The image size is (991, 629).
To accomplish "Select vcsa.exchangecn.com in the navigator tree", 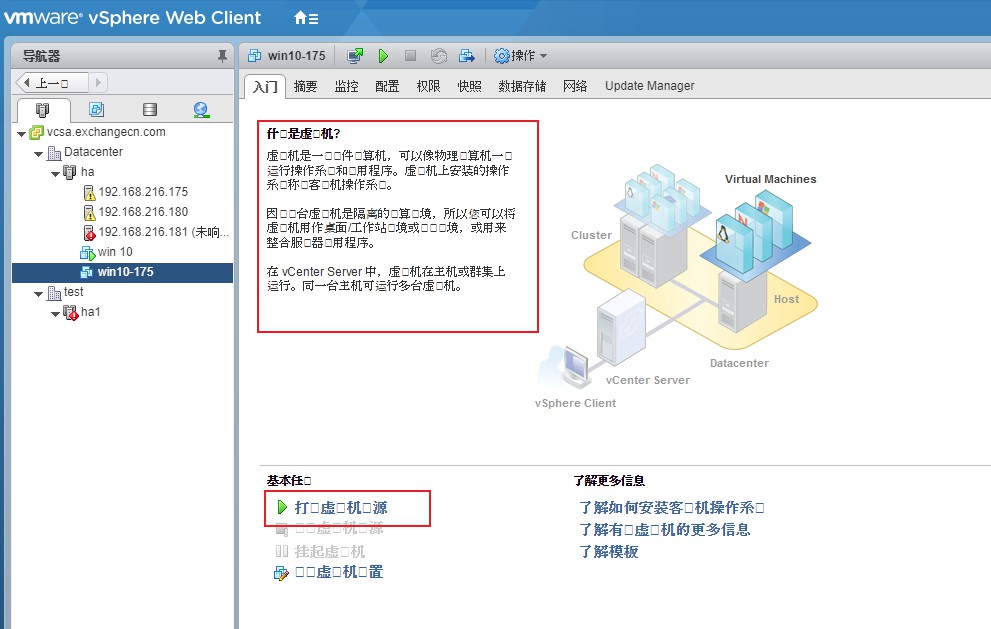I will point(106,132).
